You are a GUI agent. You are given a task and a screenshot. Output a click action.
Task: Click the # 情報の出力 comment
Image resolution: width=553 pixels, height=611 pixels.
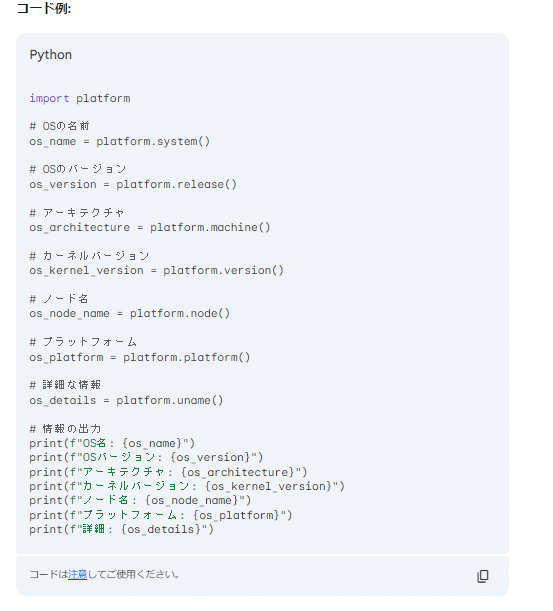pos(65,429)
